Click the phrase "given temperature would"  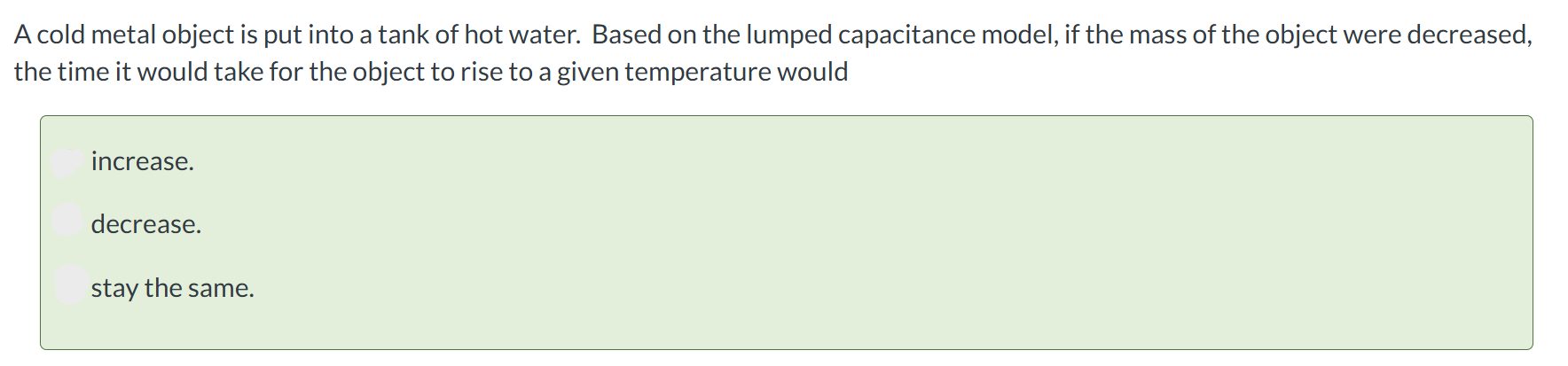pyautogui.click(x=702, y=71)
